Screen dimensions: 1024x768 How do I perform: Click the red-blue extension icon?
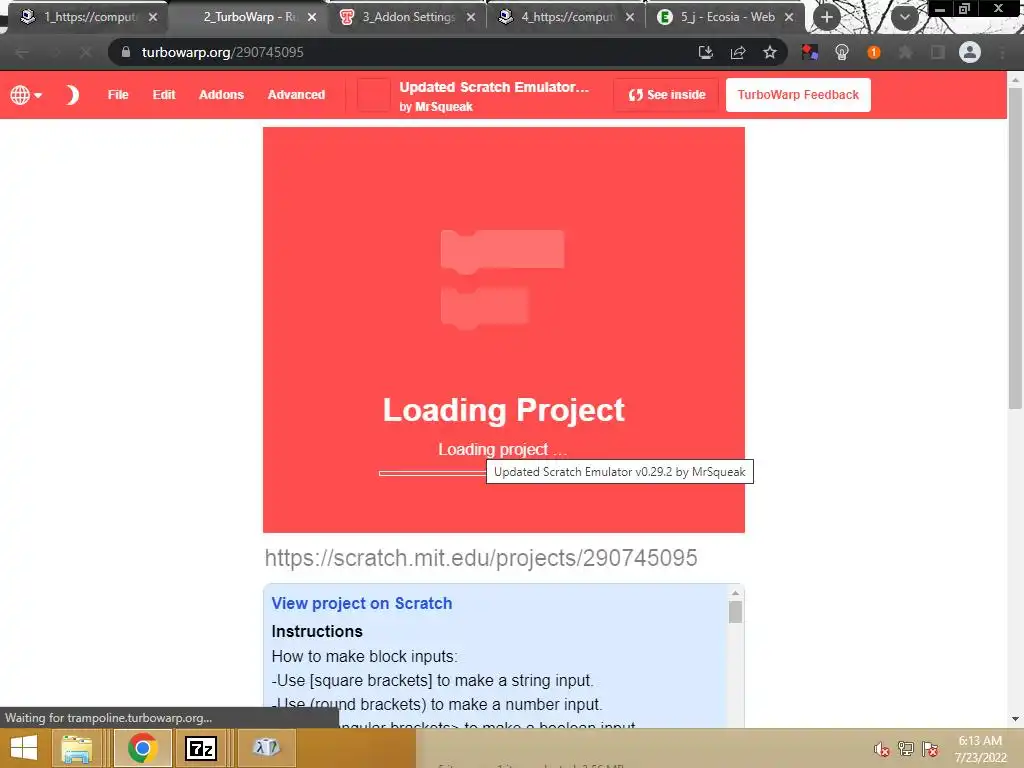click(810, 52)
